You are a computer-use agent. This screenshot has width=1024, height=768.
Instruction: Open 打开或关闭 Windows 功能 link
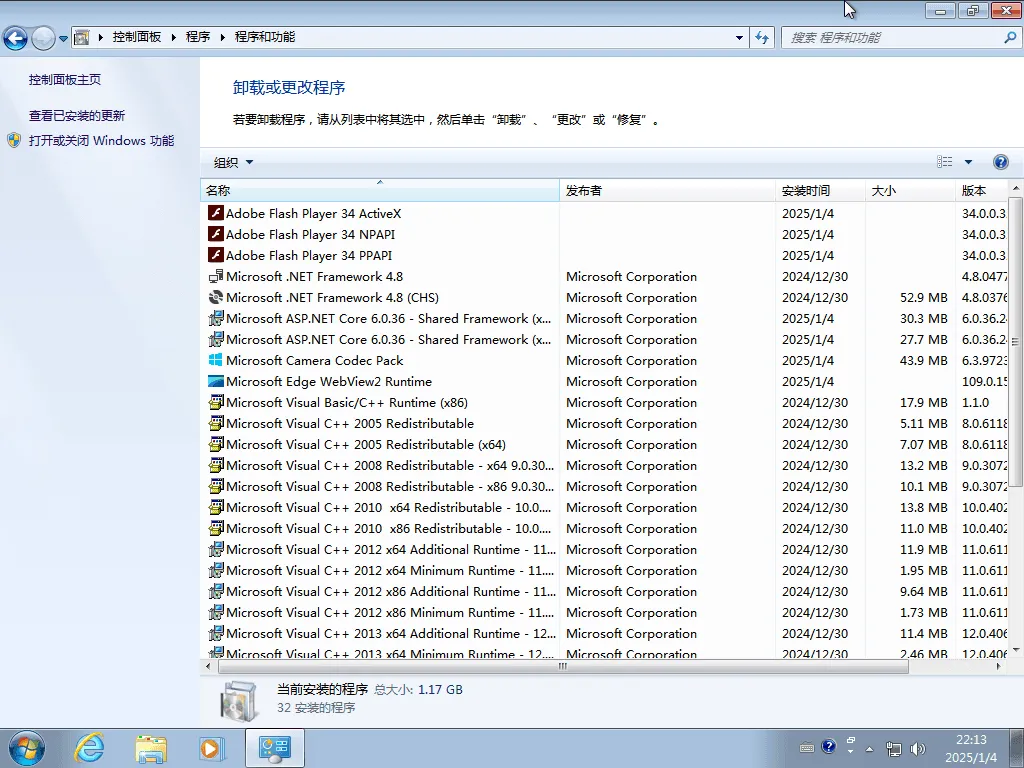[x=101, y=140]
